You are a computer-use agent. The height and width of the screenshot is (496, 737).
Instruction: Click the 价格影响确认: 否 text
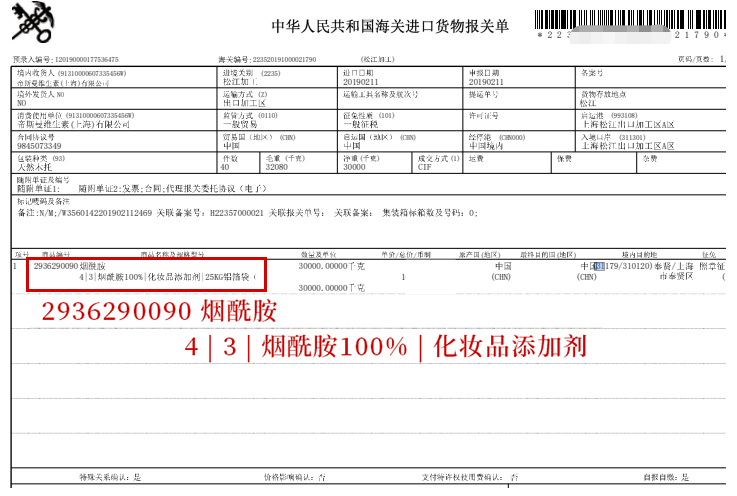click(295, 477)
